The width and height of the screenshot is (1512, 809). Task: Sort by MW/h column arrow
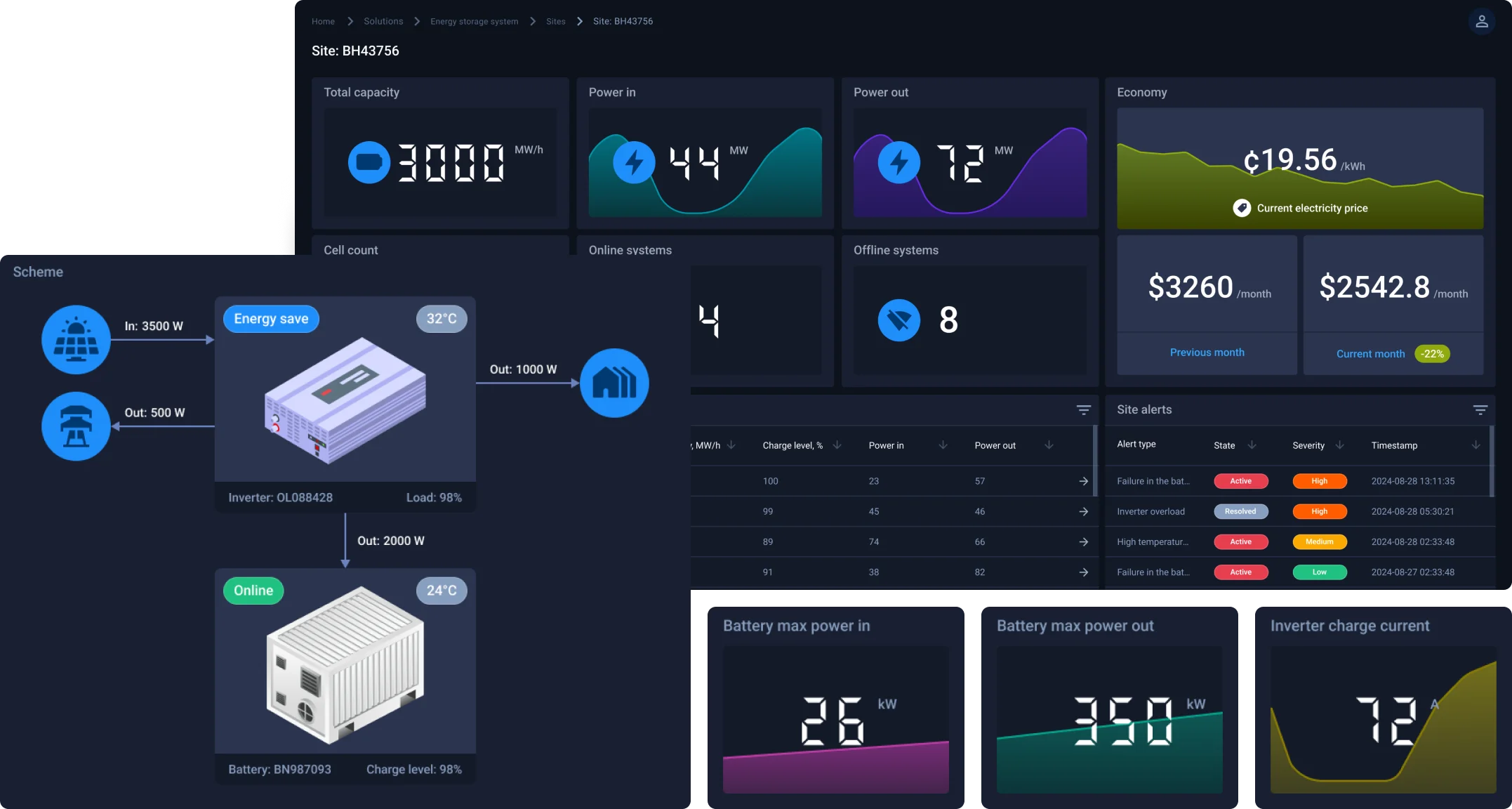click(731, 445)
